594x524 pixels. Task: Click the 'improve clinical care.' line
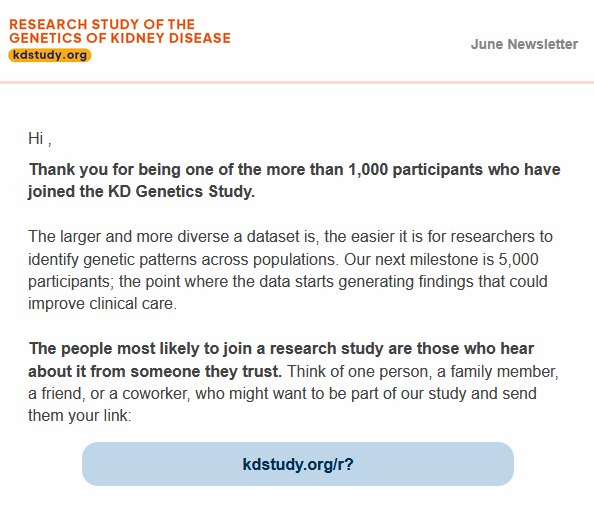[103, 303]
